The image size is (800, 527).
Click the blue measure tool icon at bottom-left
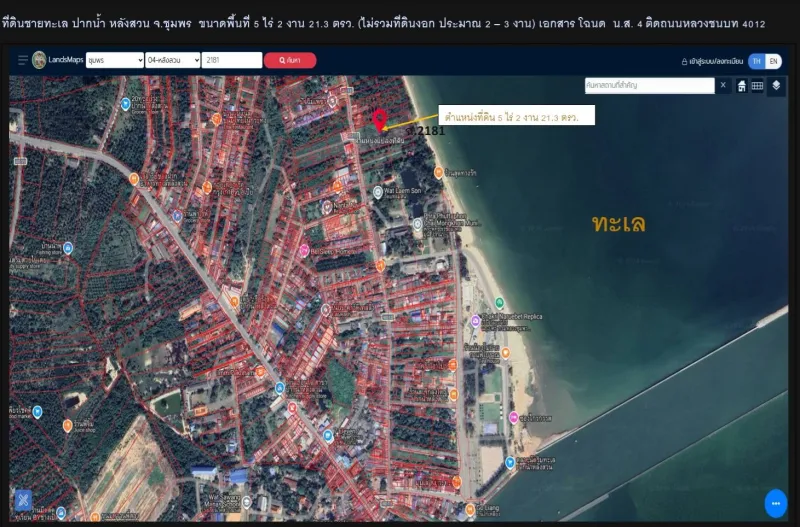[x=23, y=500]
